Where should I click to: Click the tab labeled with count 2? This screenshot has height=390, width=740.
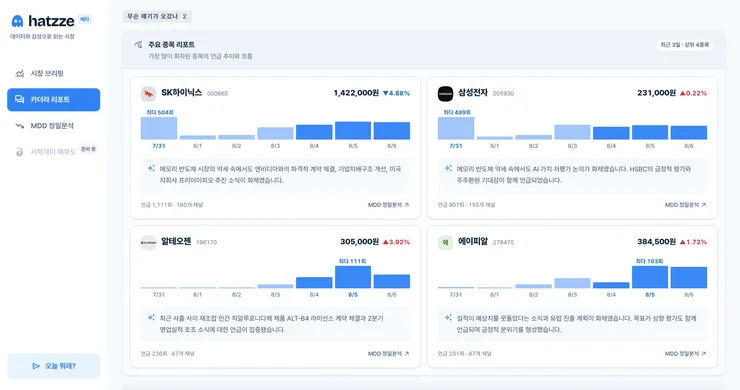(x=157, y=16)
